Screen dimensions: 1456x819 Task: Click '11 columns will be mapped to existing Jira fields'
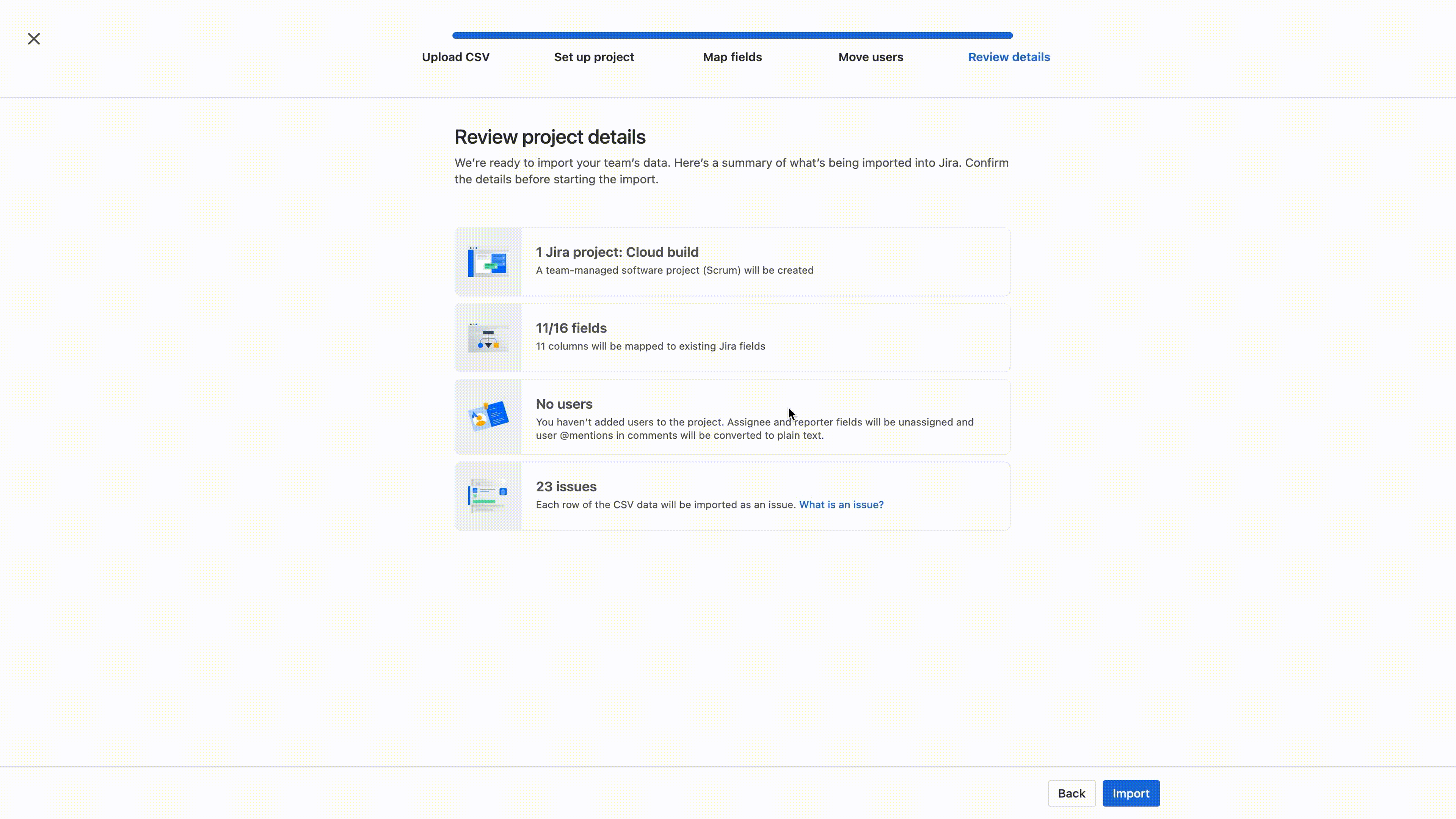click(x=651, y=346)
